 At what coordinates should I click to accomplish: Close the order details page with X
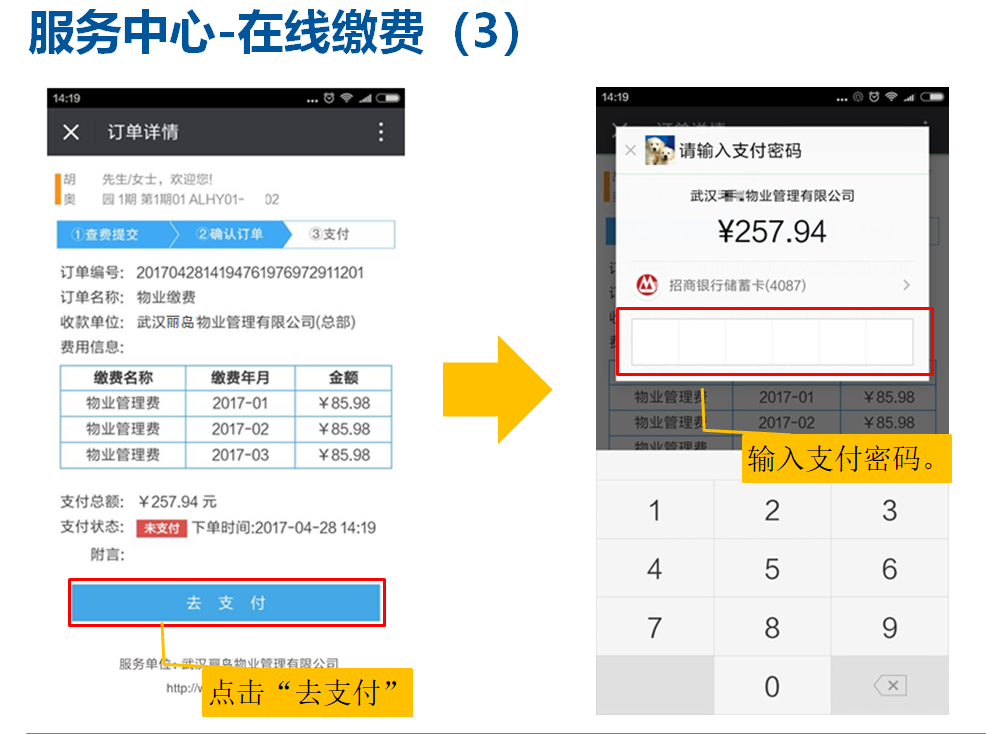(x=71, y=133)
